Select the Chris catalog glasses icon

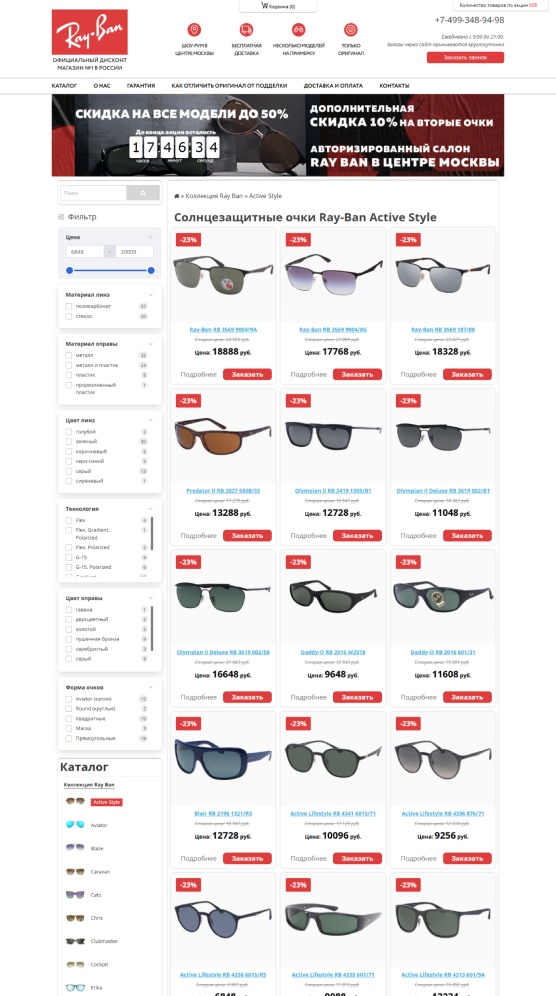pos(75,918)
